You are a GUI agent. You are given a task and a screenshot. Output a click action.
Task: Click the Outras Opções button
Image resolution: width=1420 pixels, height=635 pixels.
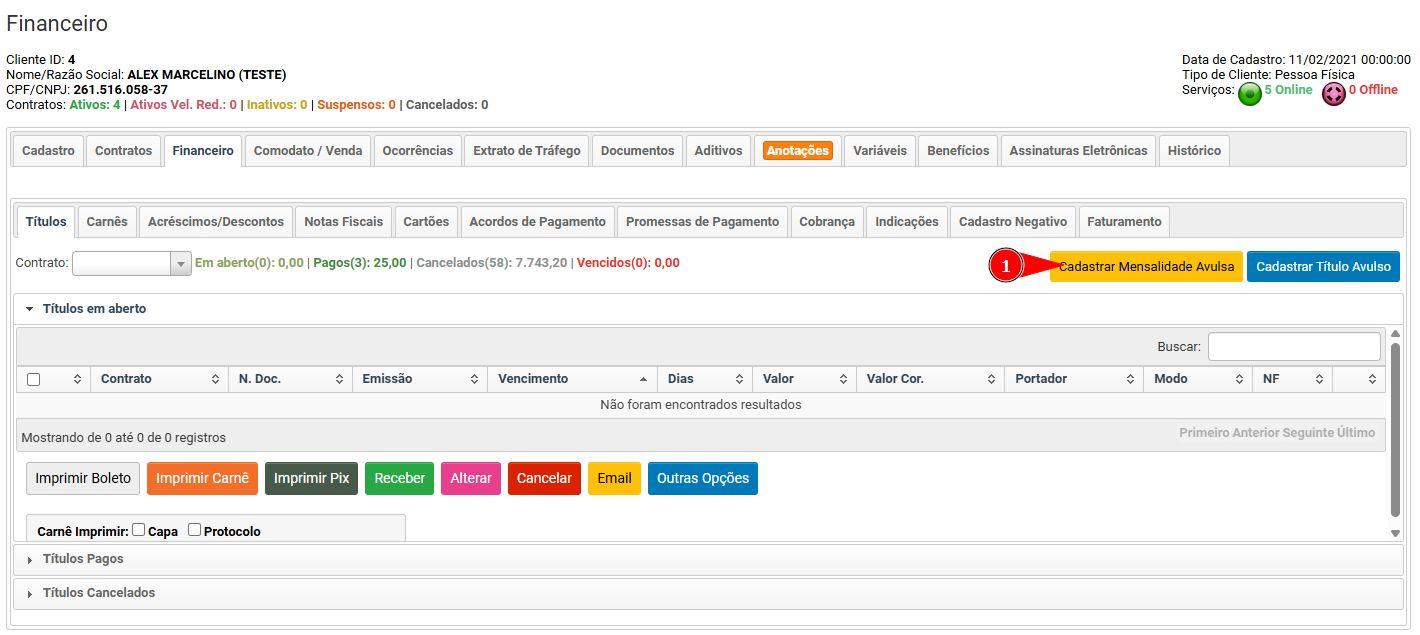click(703, 478)
